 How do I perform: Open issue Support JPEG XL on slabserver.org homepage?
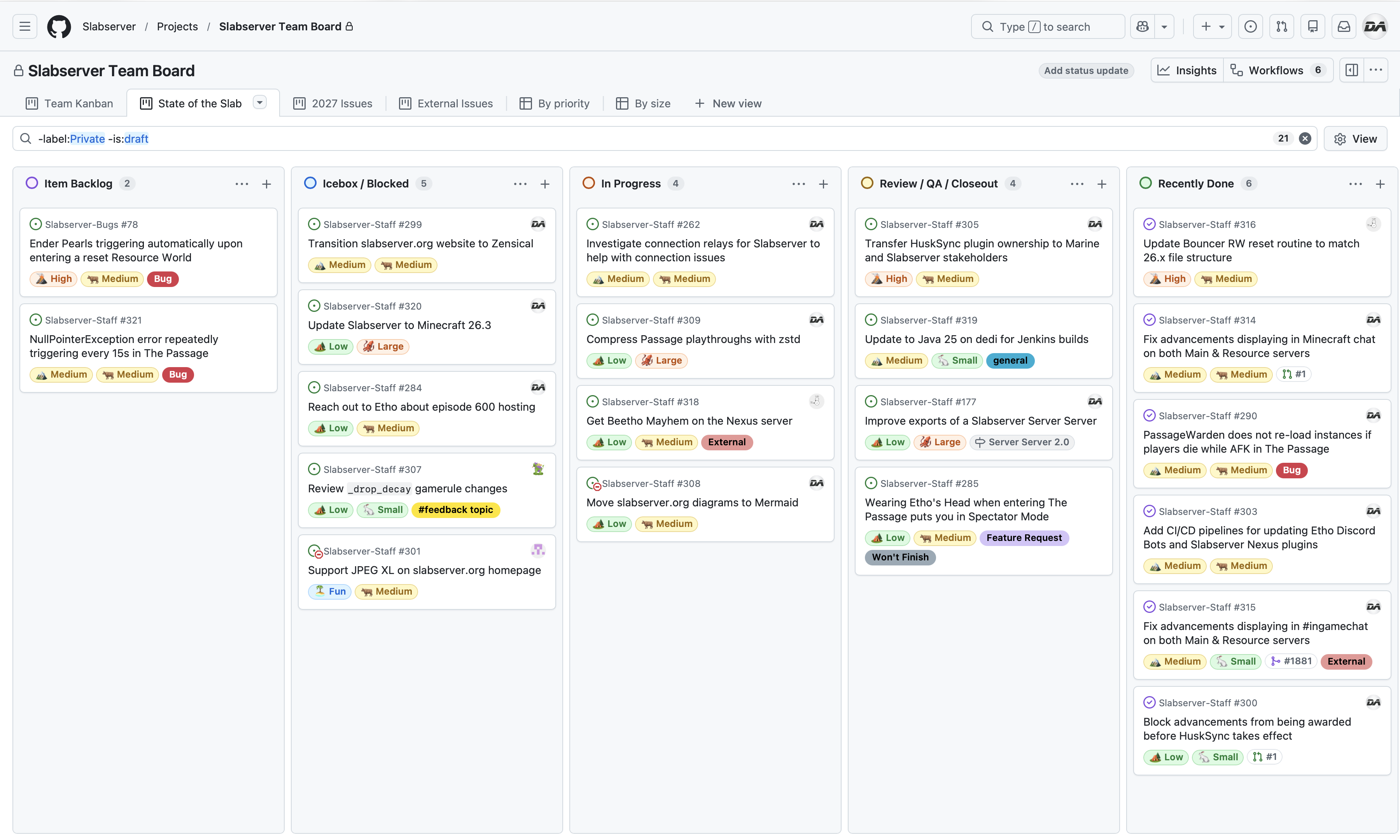(424, 570)
